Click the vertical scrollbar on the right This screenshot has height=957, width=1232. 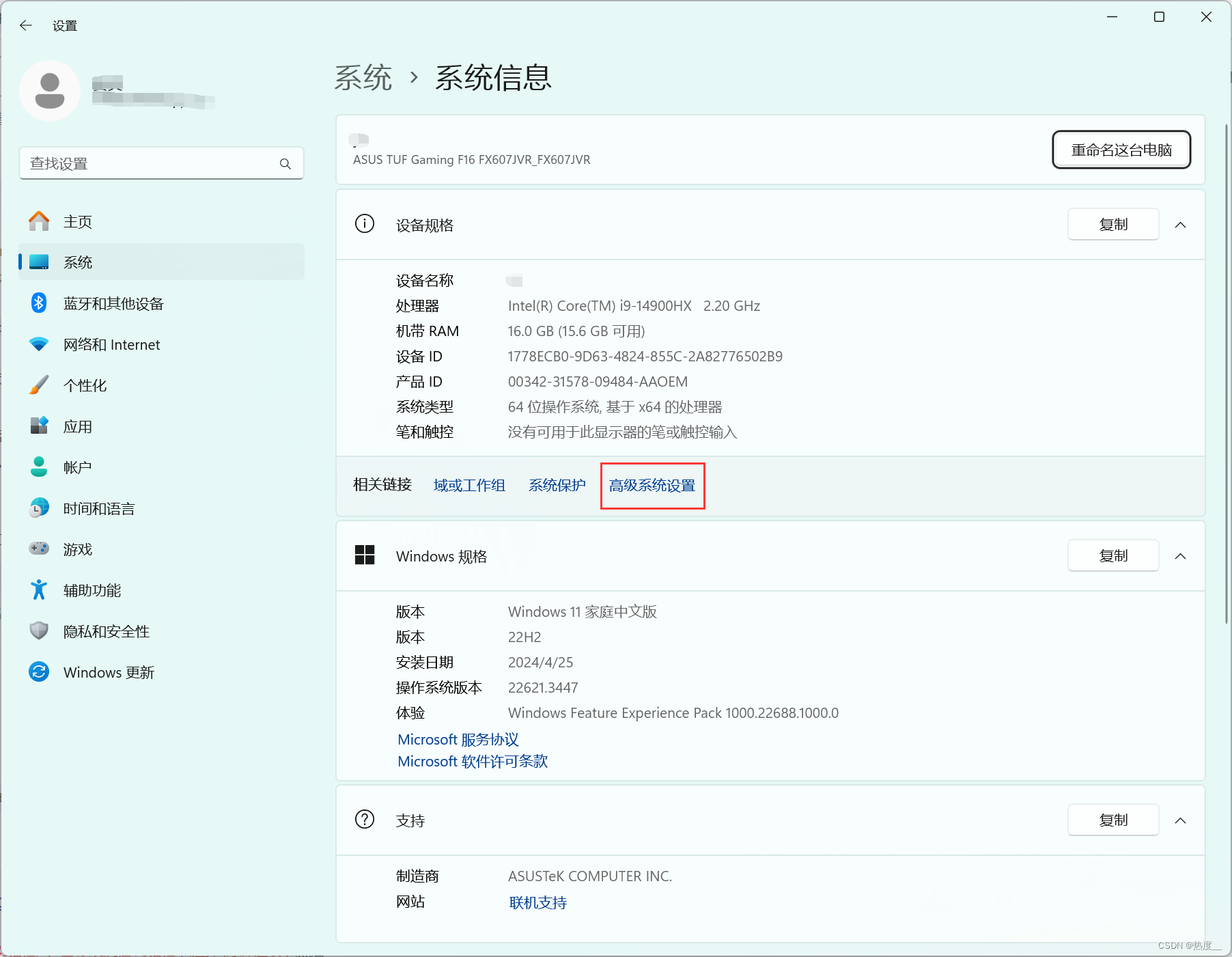1227,374
